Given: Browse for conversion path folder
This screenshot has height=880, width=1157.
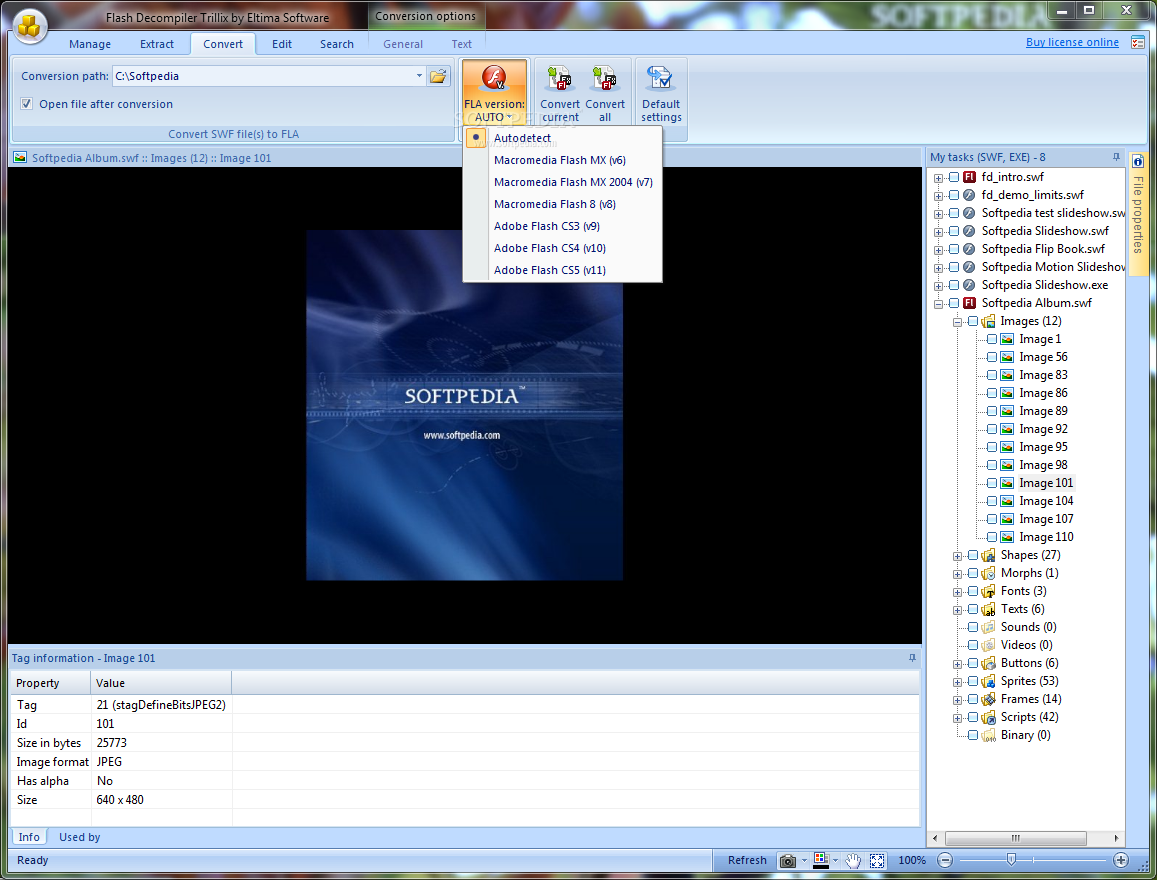Looking at the screenshot, I should tap(438, 76).
